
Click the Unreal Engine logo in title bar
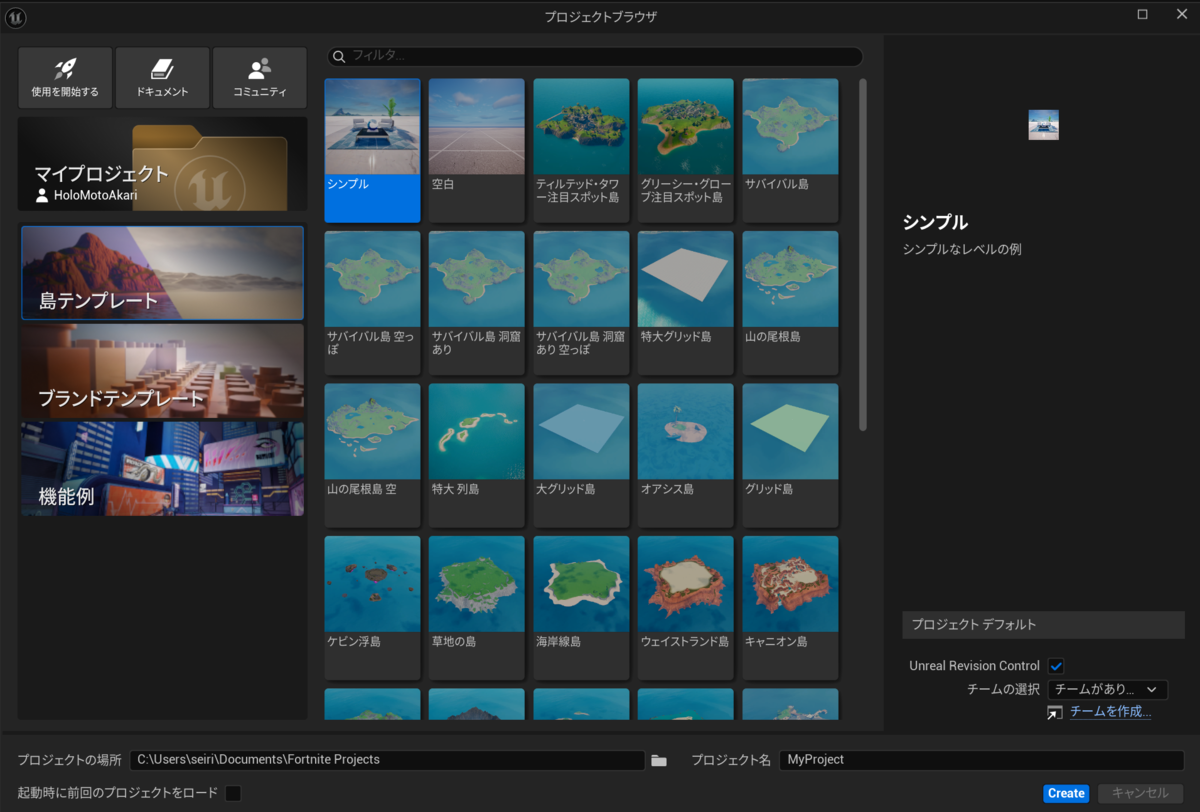(15, 16)
